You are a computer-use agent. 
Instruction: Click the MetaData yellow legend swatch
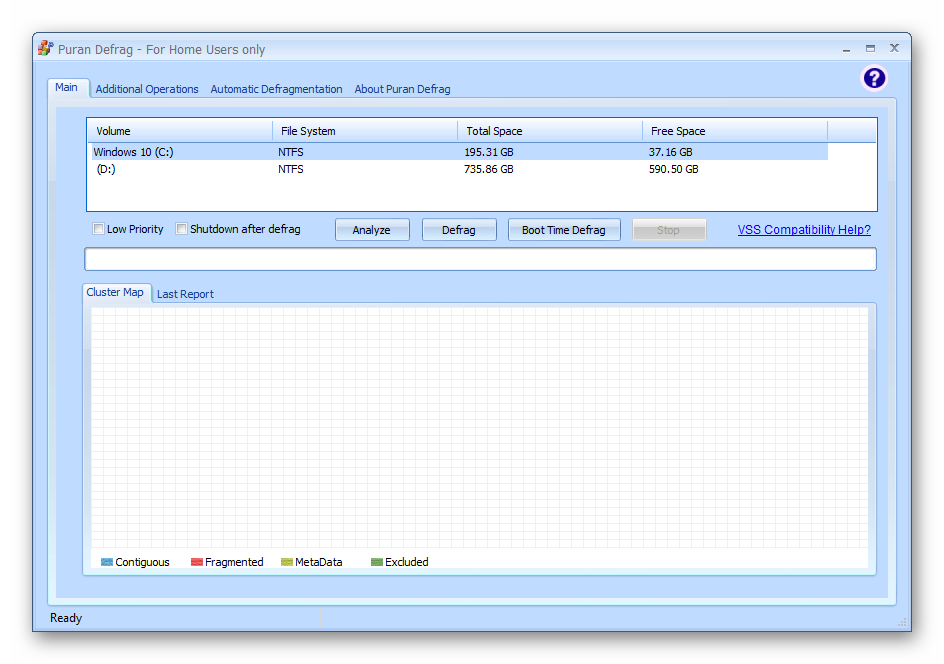tap(287, 562)
